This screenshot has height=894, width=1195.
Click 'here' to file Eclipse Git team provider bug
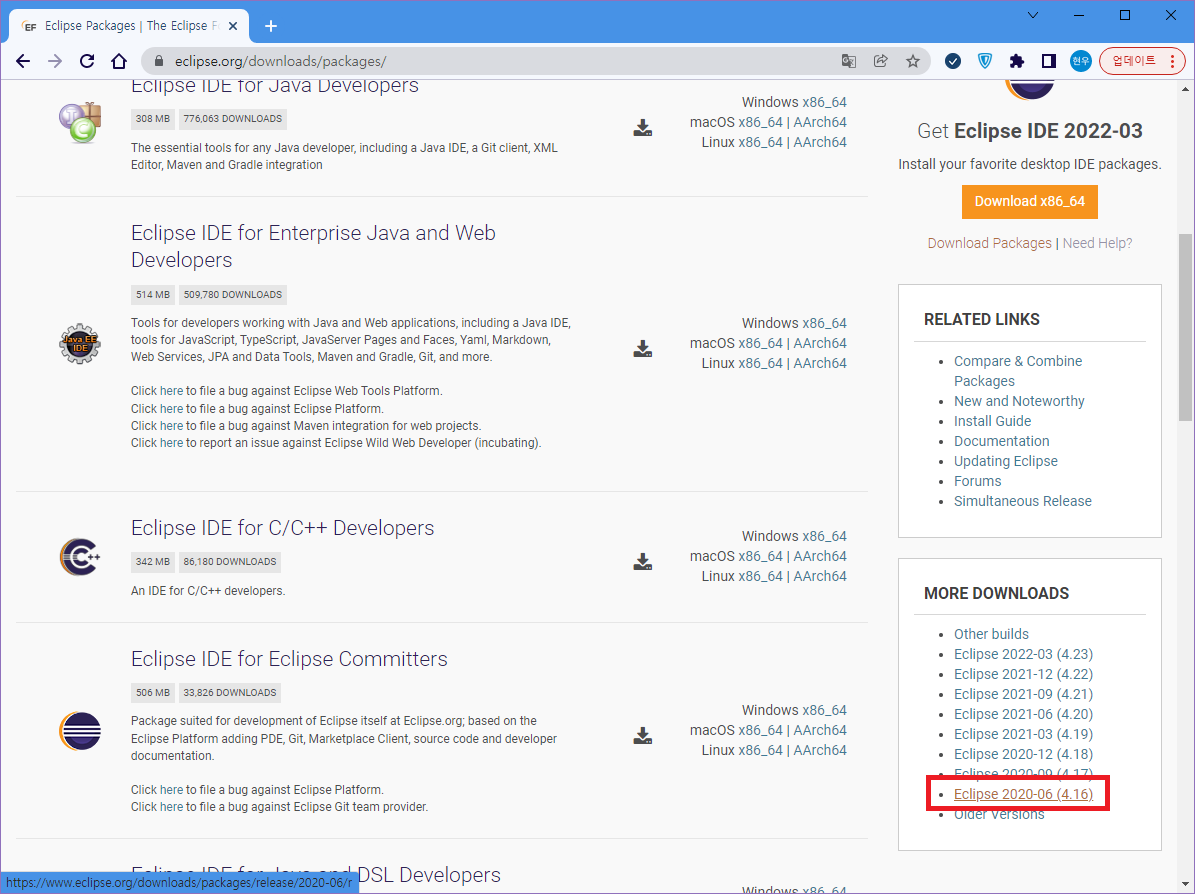click(171, 806)
